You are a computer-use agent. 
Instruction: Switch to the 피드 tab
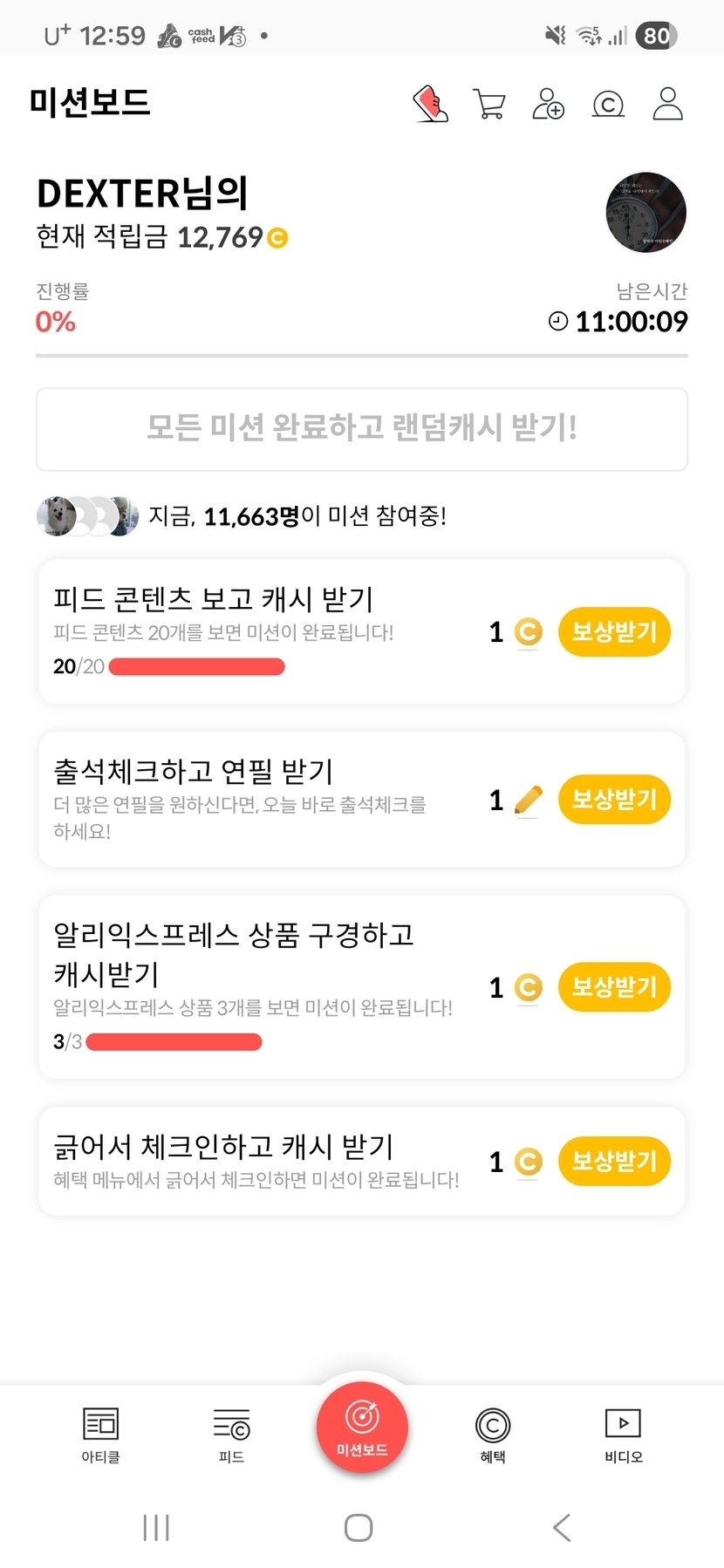(231, 1434)
